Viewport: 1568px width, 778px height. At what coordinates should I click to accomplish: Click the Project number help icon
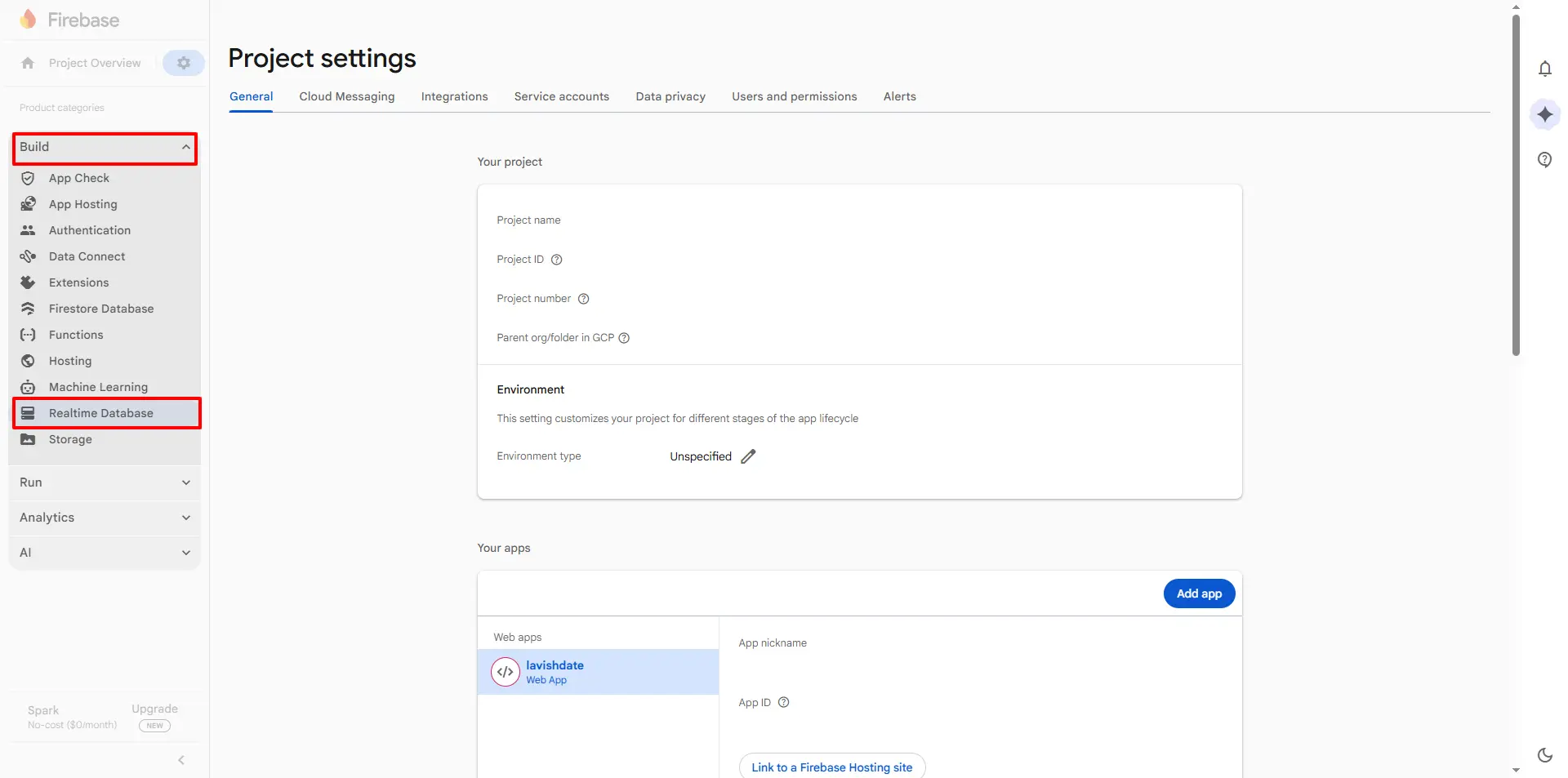[x=584, y=299]
